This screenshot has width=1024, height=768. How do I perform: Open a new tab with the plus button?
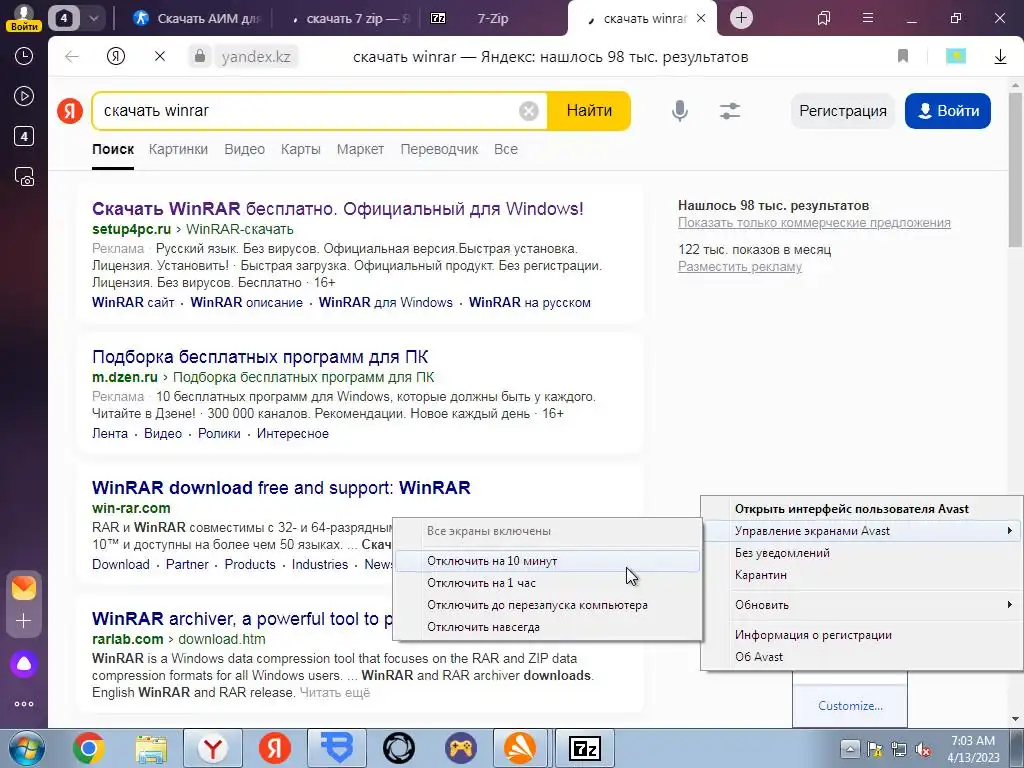[741, 18]
